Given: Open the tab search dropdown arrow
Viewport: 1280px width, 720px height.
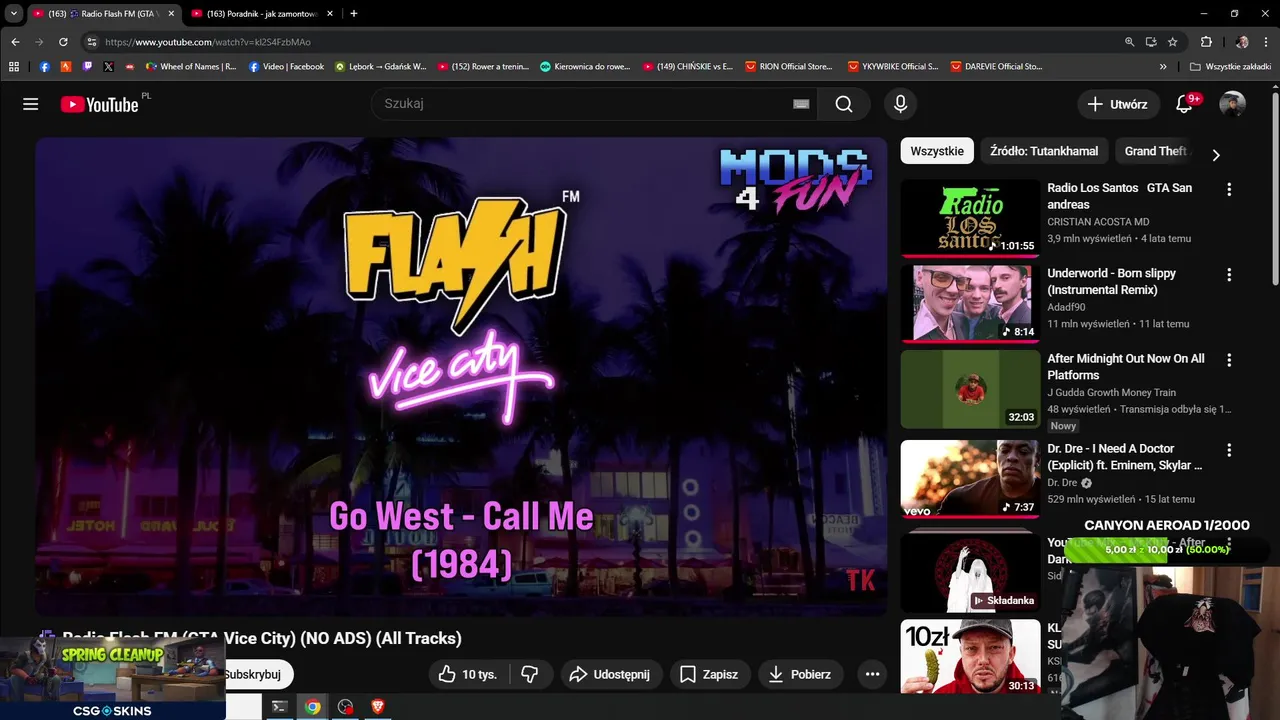Looking at the screenshot, I should coord(14,13).
